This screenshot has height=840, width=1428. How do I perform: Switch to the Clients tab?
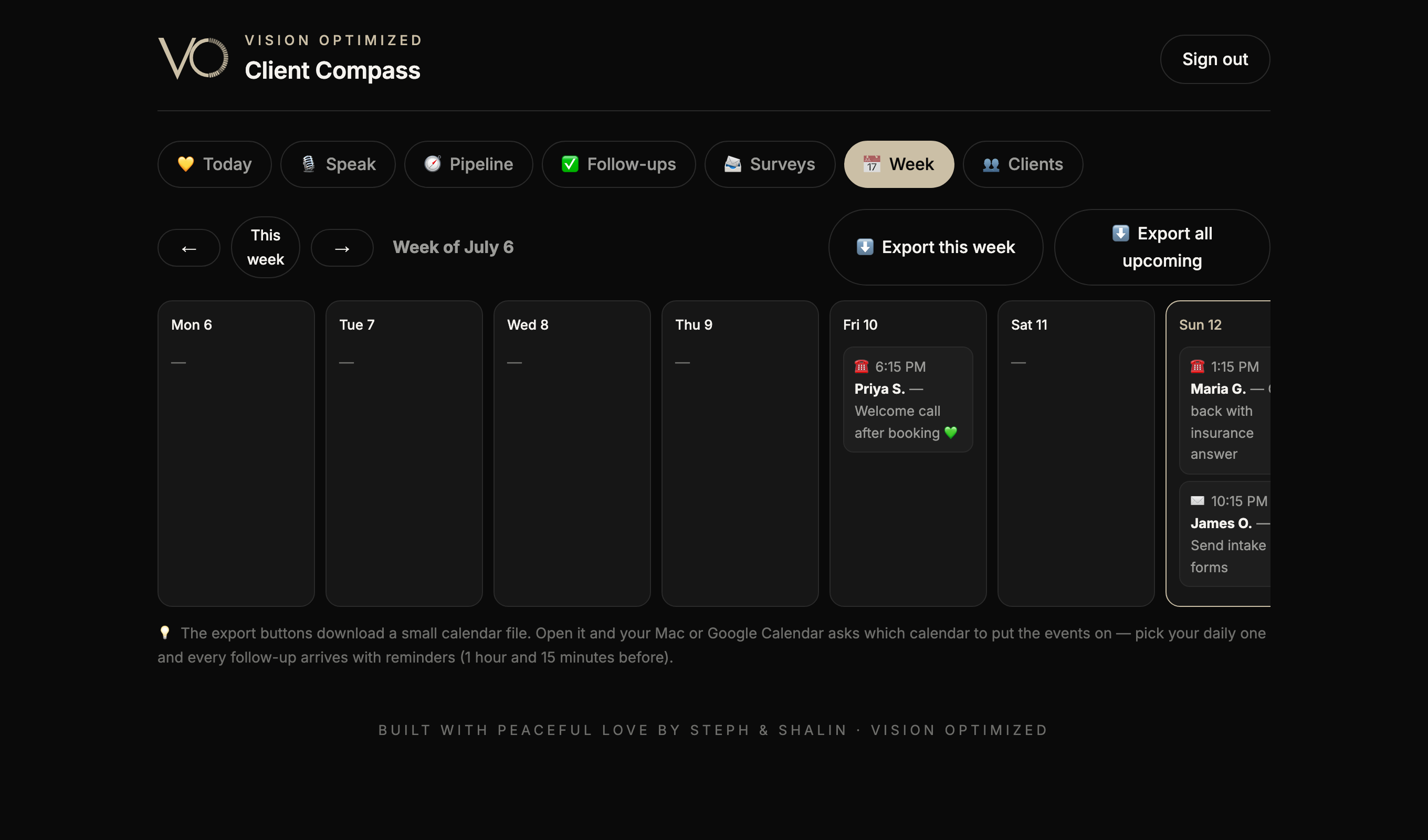1023,164
